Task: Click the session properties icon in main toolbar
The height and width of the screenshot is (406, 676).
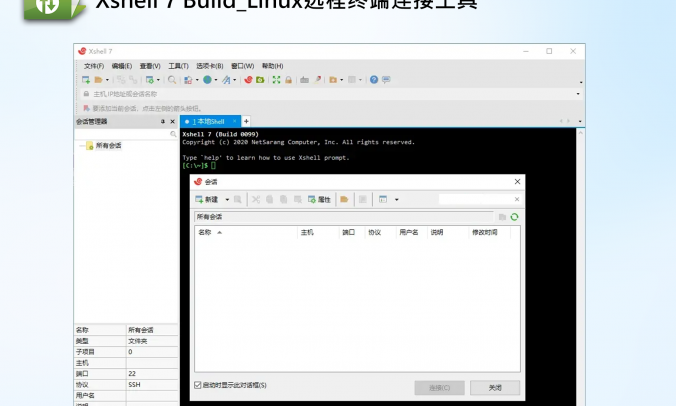Action: point(150,80)
